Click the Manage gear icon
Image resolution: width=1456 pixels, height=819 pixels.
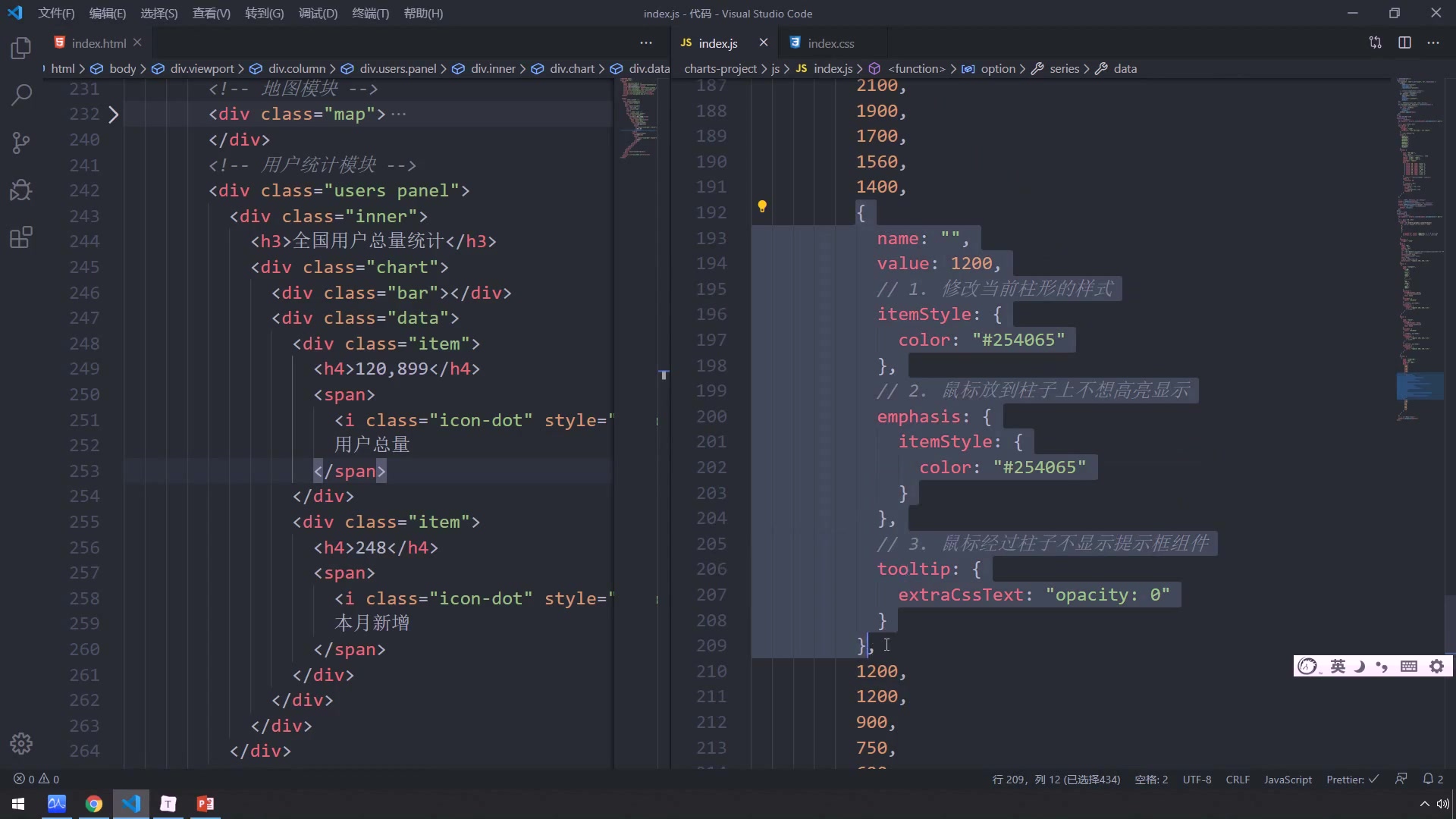21,743
